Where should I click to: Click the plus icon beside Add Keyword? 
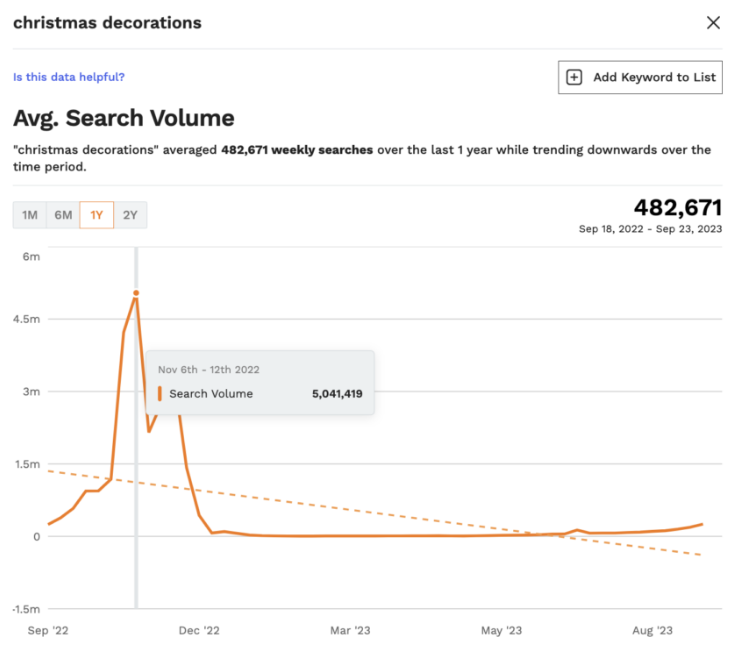tap(574, 77)
